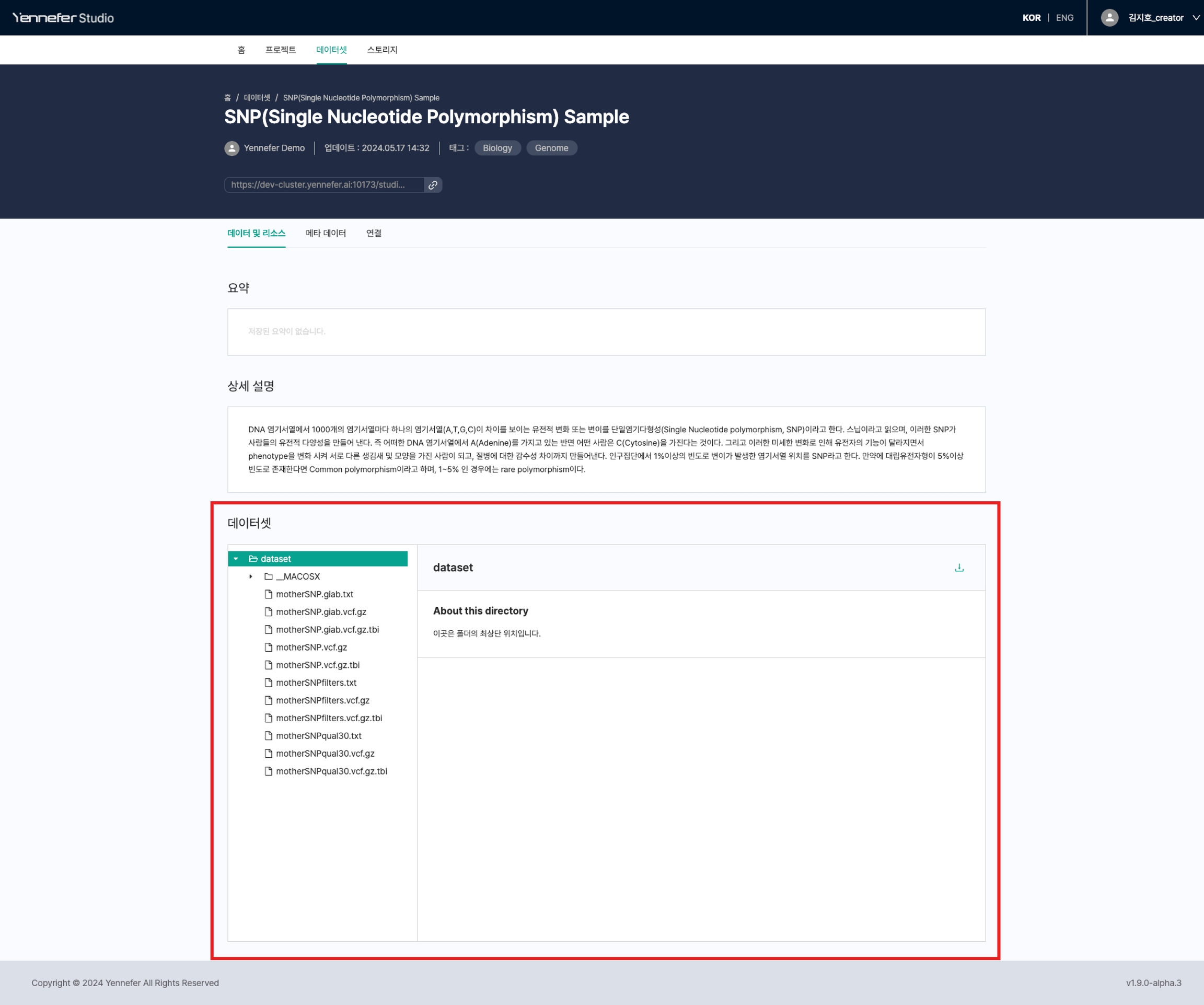The image size is (1204, 1005).
Task: Open the motherSNPqual30.vcf.gz.tbi file
Action: tap(331, 771)
